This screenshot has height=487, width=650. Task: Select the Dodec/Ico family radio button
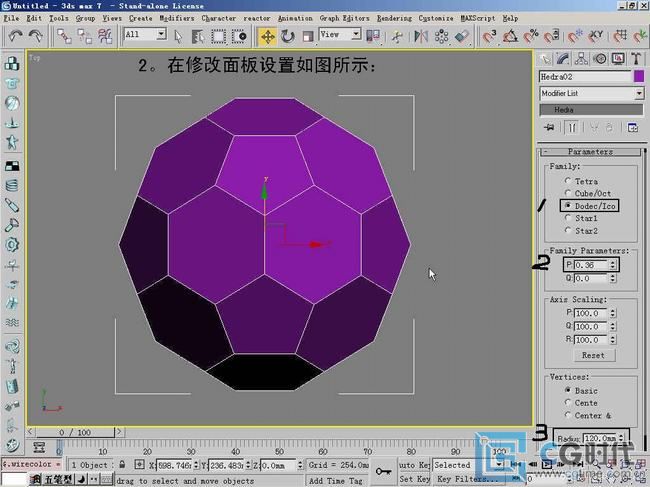pyautogui.click(x=568, y=205)
